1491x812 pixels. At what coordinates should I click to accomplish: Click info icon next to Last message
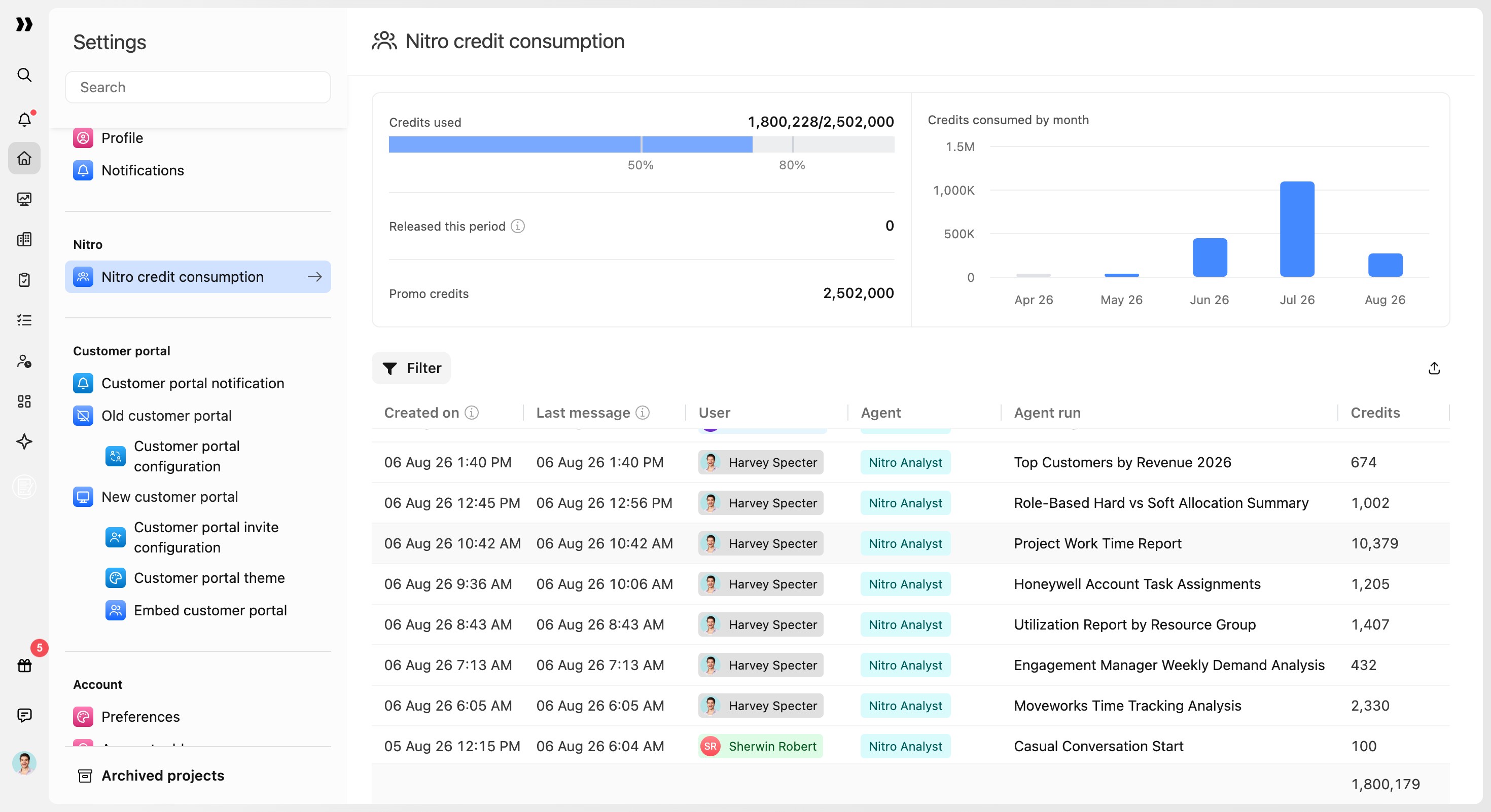click(643, 413)
